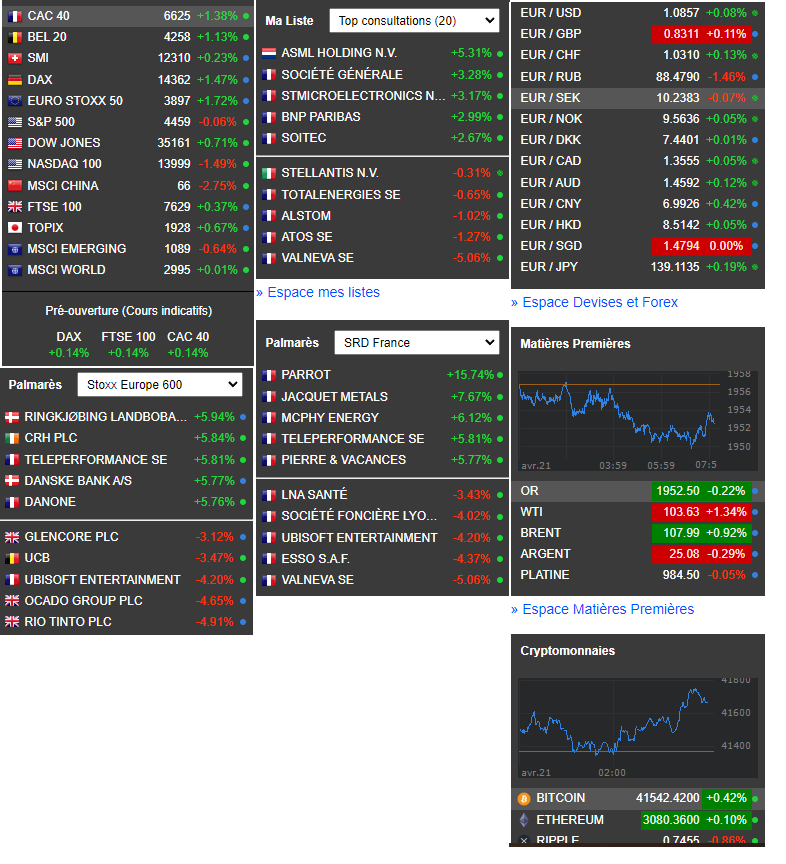Click the France flag beside CAC 40
This screenshot has width=786, height=864.
tap(15, 16)
